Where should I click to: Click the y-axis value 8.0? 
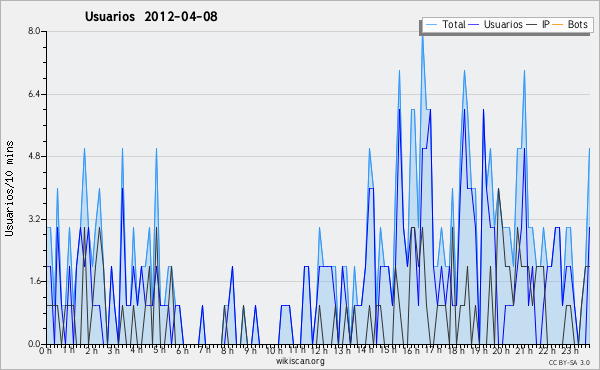[34, 31]
